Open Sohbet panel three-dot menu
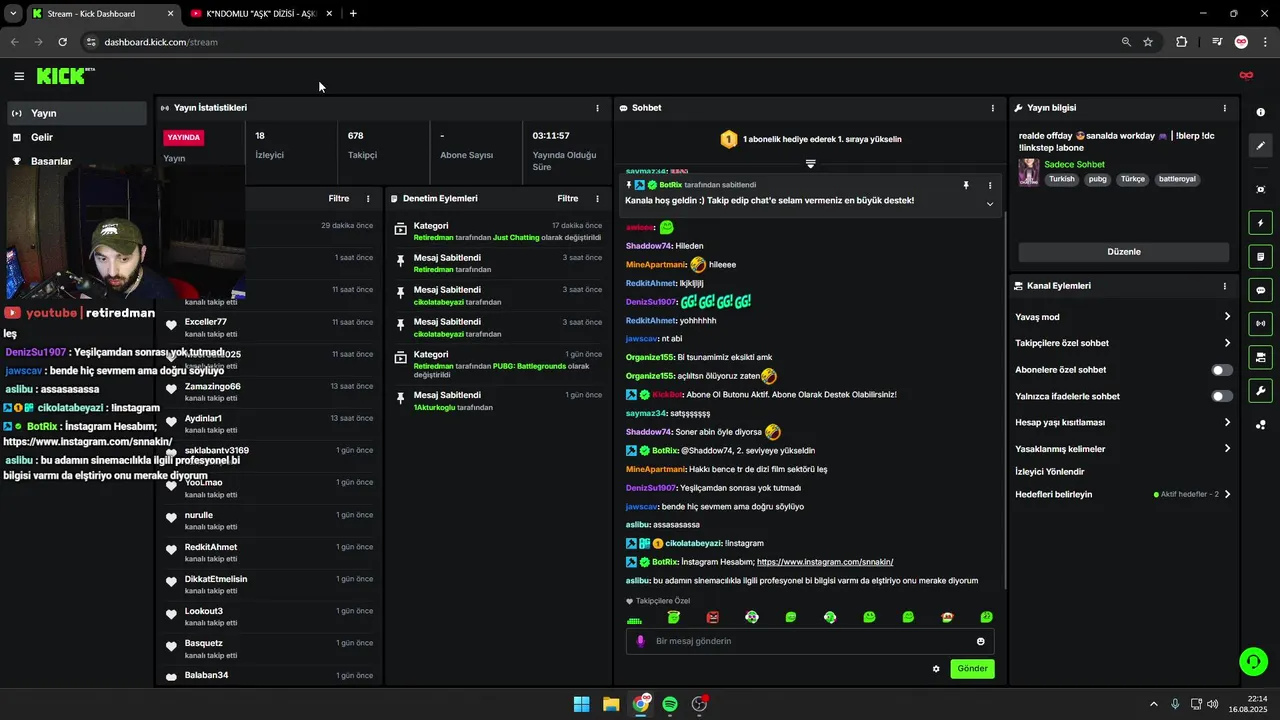 993,108
